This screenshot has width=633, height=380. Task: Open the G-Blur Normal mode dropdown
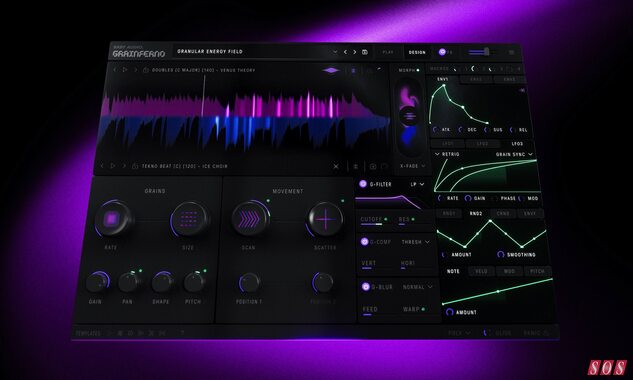tap(417, 287)
